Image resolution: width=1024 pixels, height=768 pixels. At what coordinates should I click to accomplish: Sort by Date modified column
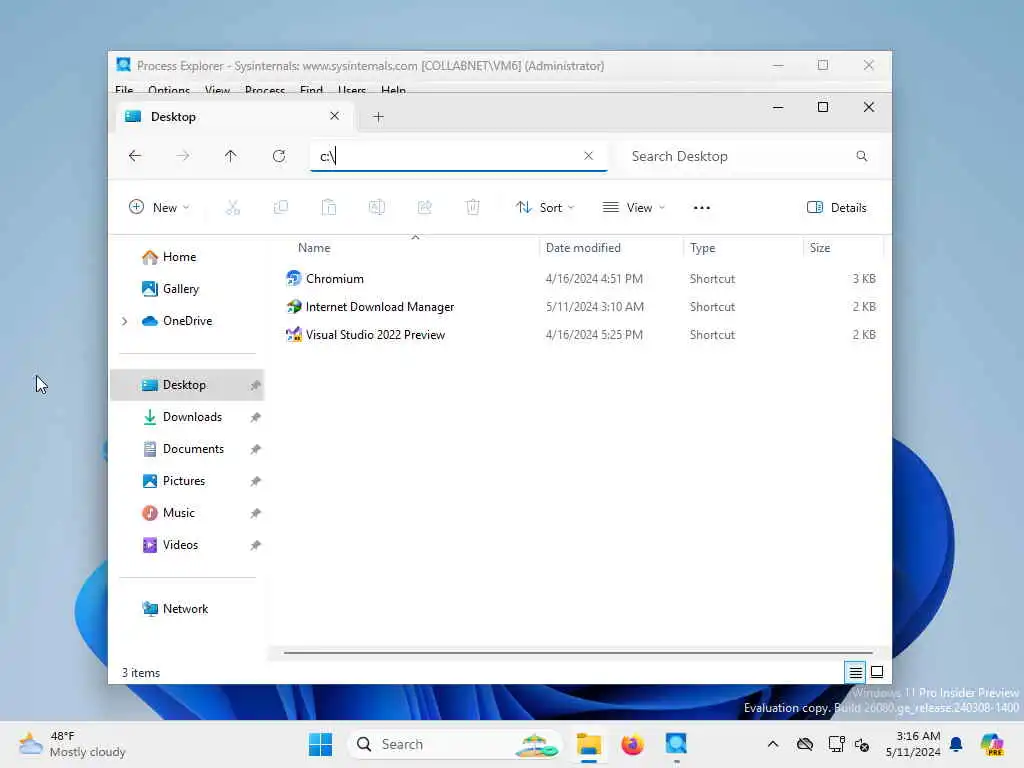583,248
